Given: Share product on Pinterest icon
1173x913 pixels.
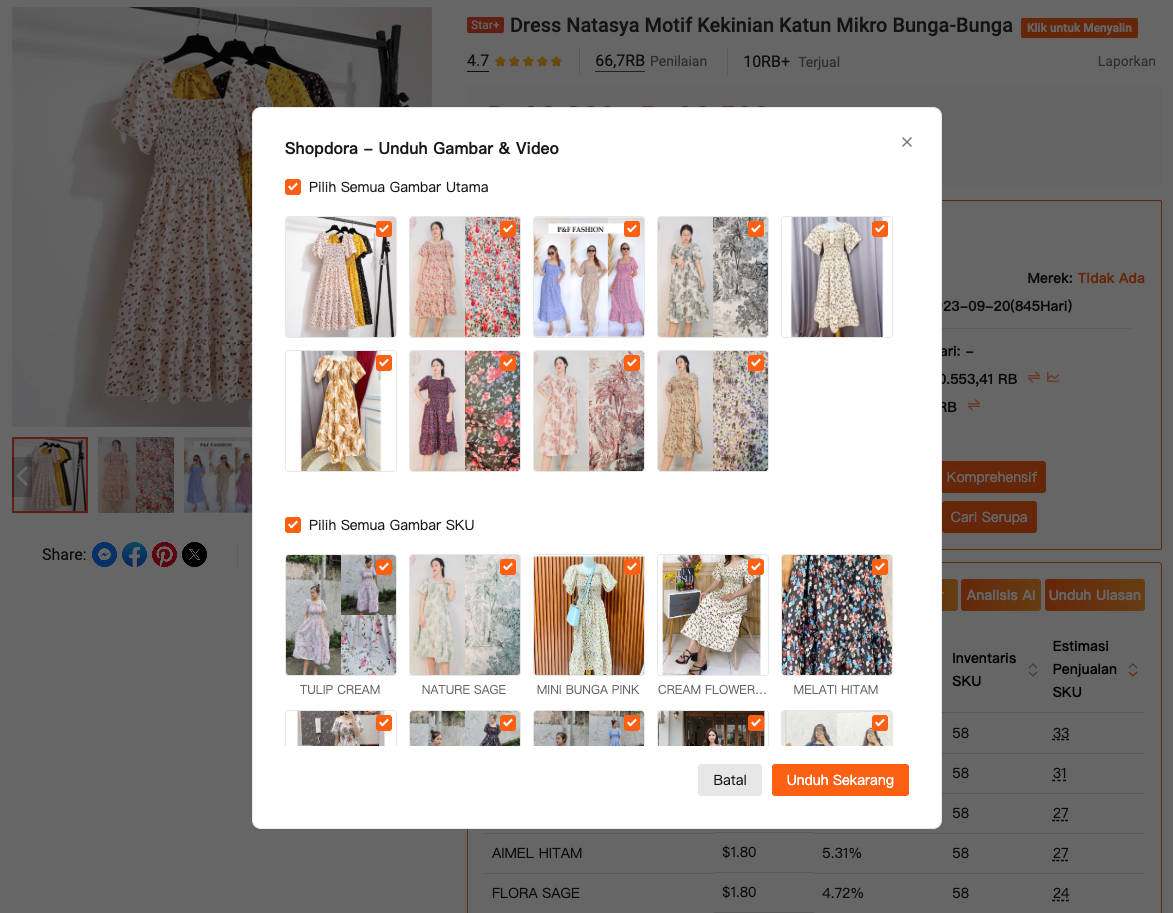Looking at the screenshot, I should click(165, 554).
